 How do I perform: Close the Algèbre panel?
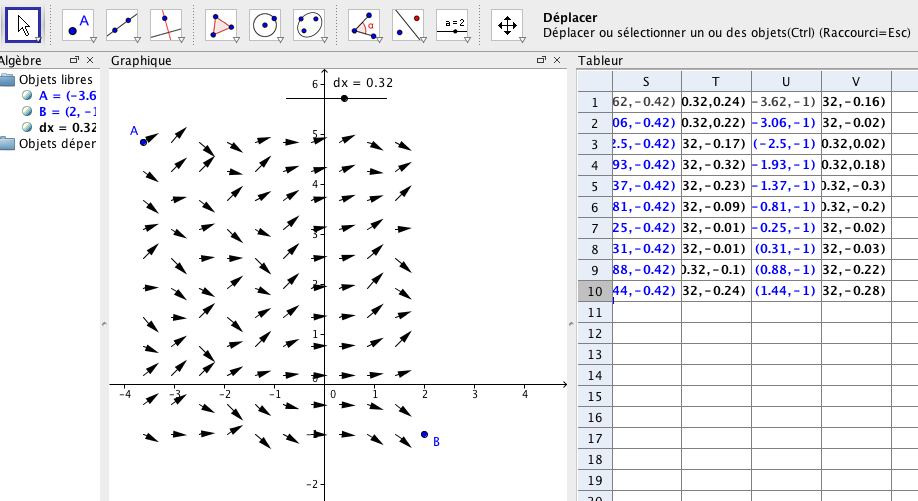click(x=91, y=61)
